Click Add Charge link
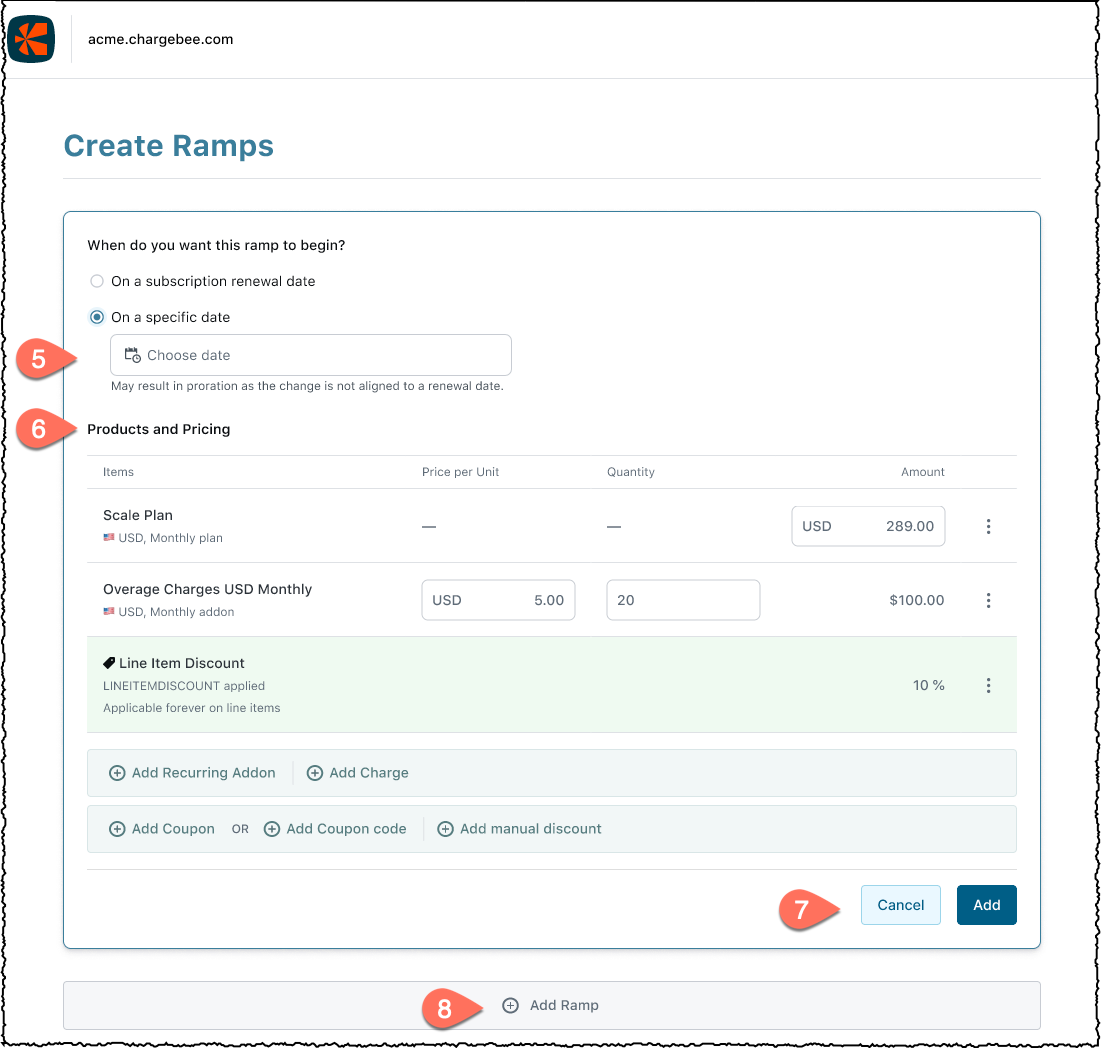 pos(368,773)
